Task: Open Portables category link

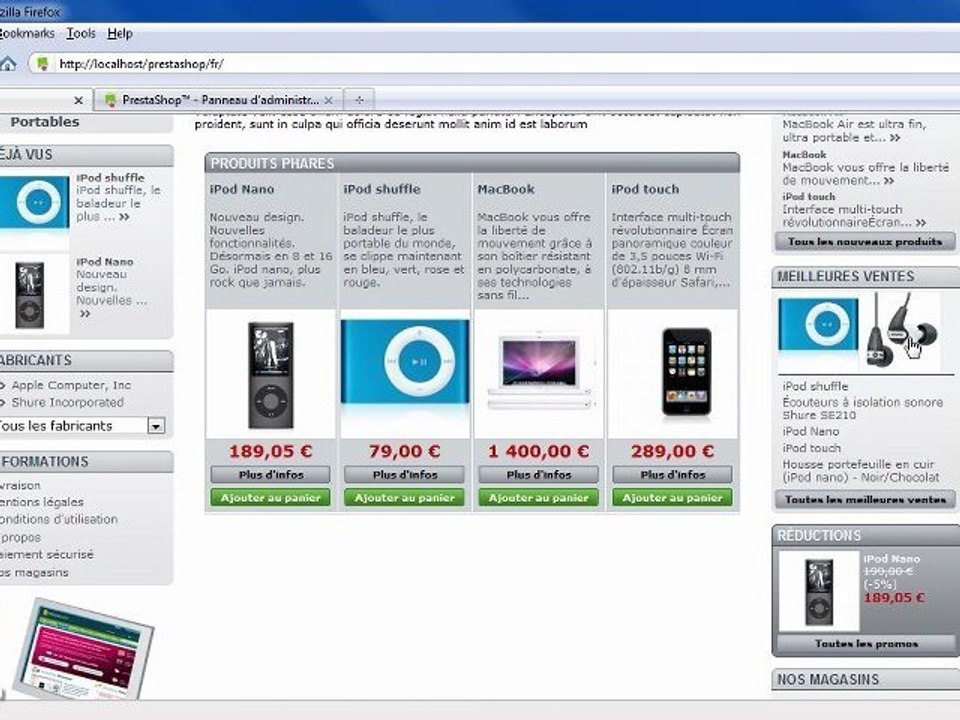Action: pyautogui.click(x=45, y=122)
